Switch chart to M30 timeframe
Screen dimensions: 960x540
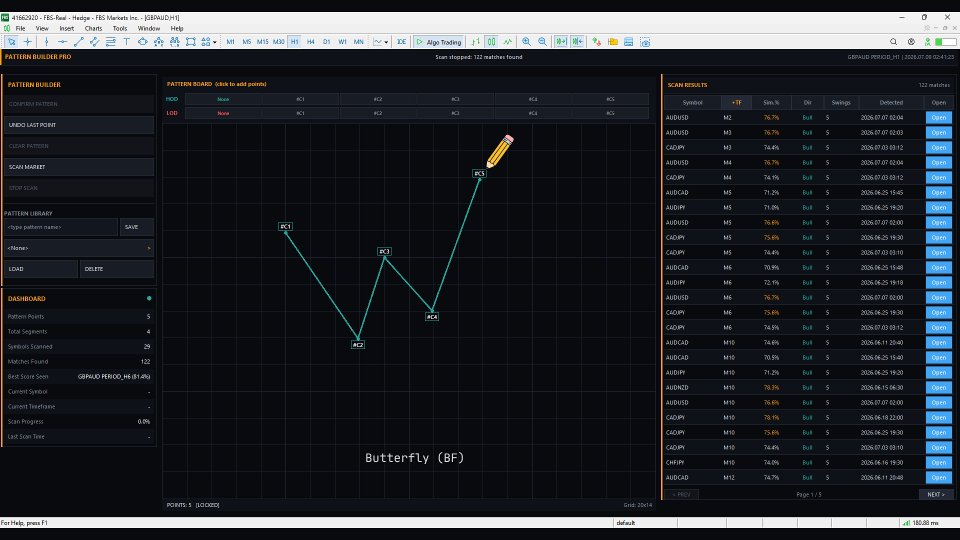[279, 42]
